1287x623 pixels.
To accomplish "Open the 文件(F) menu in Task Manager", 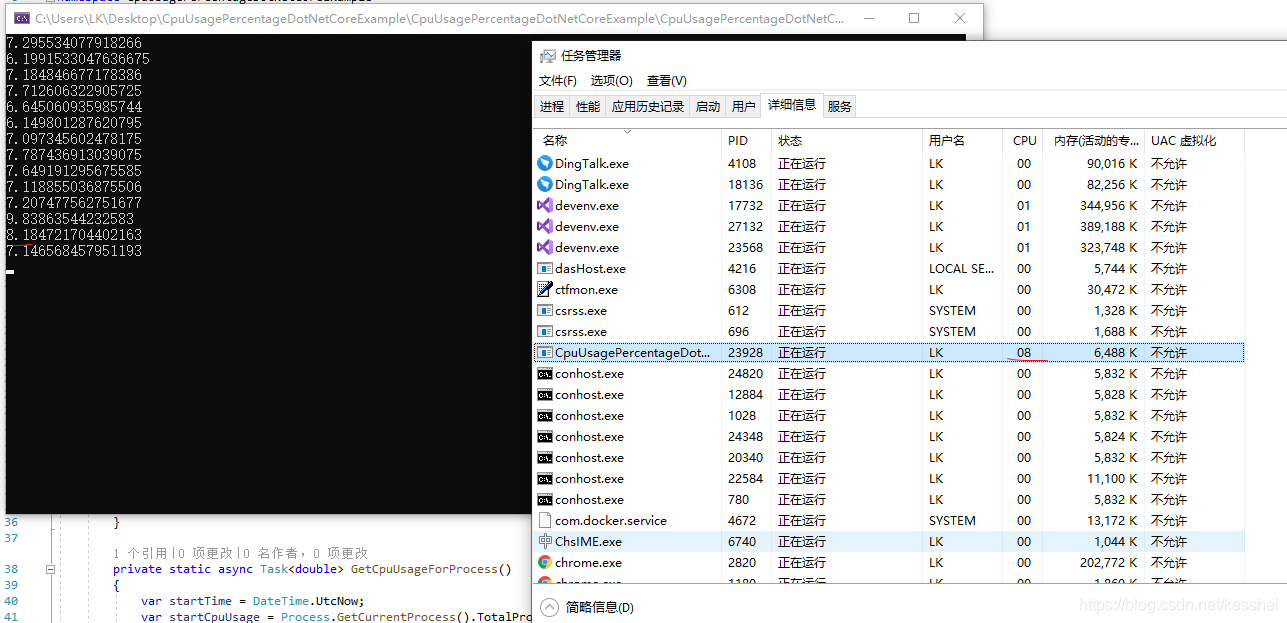I will click(558, 81).
